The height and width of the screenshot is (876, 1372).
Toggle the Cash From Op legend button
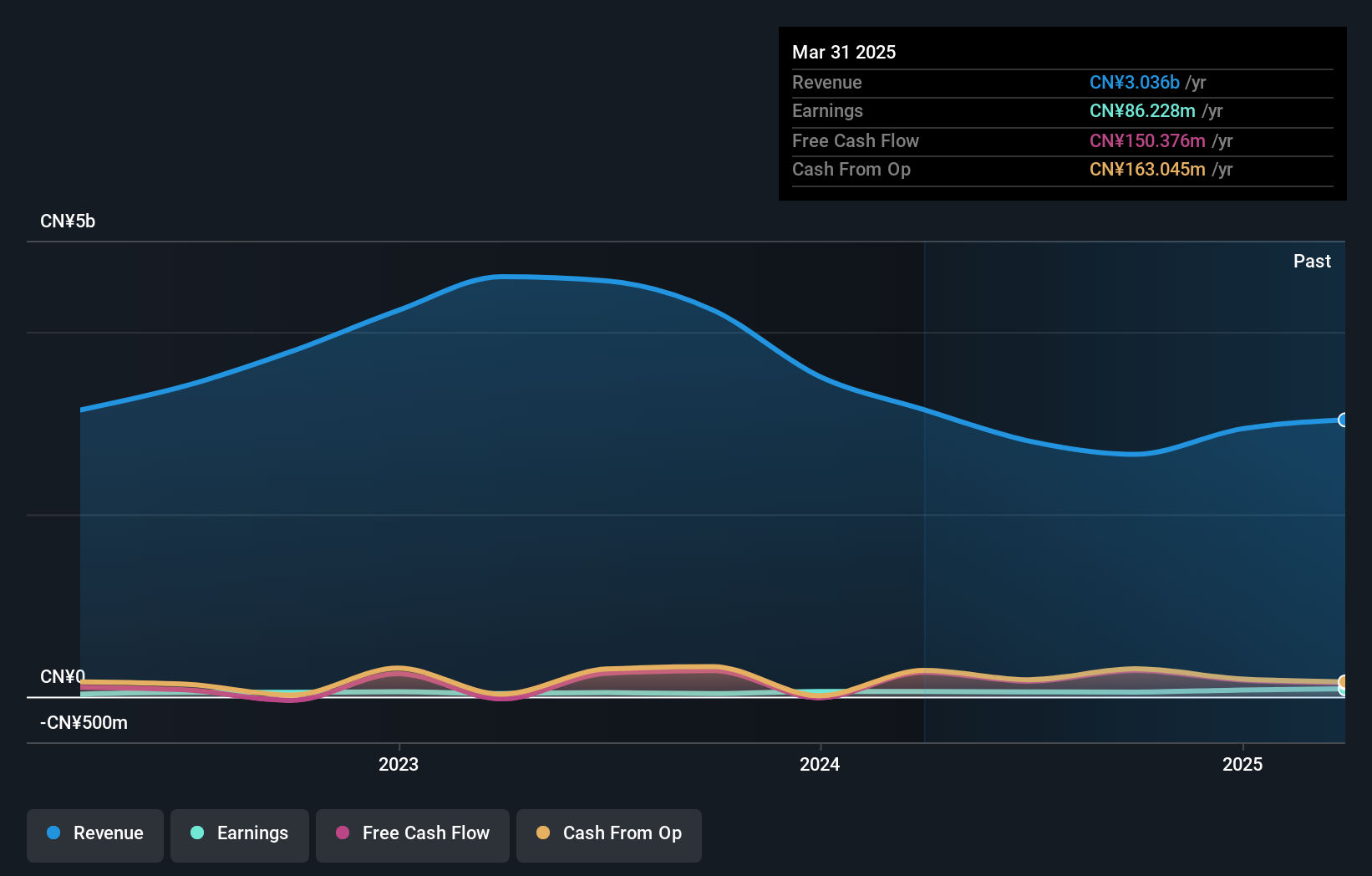pyautogui.click(x=609, y=835)
